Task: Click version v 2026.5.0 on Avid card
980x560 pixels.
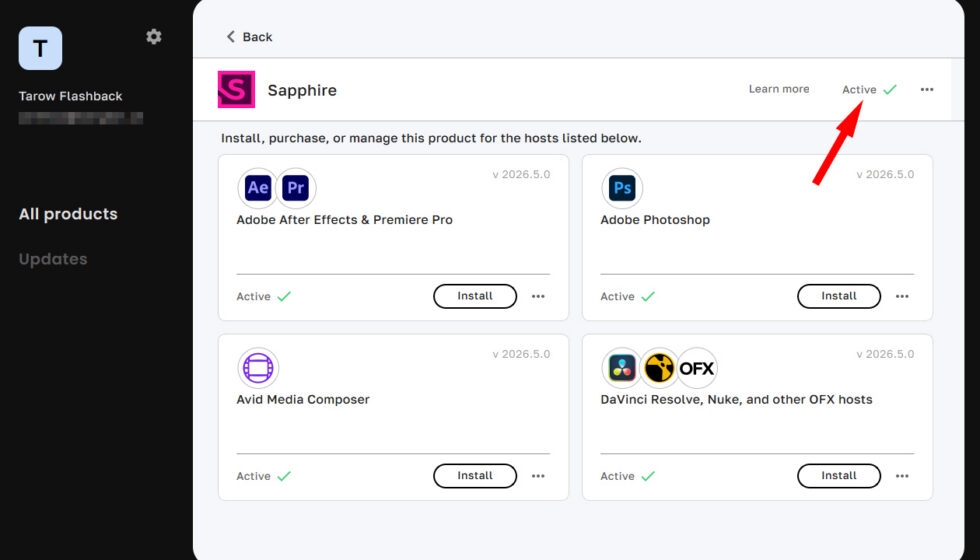Action: pos(521,354)
